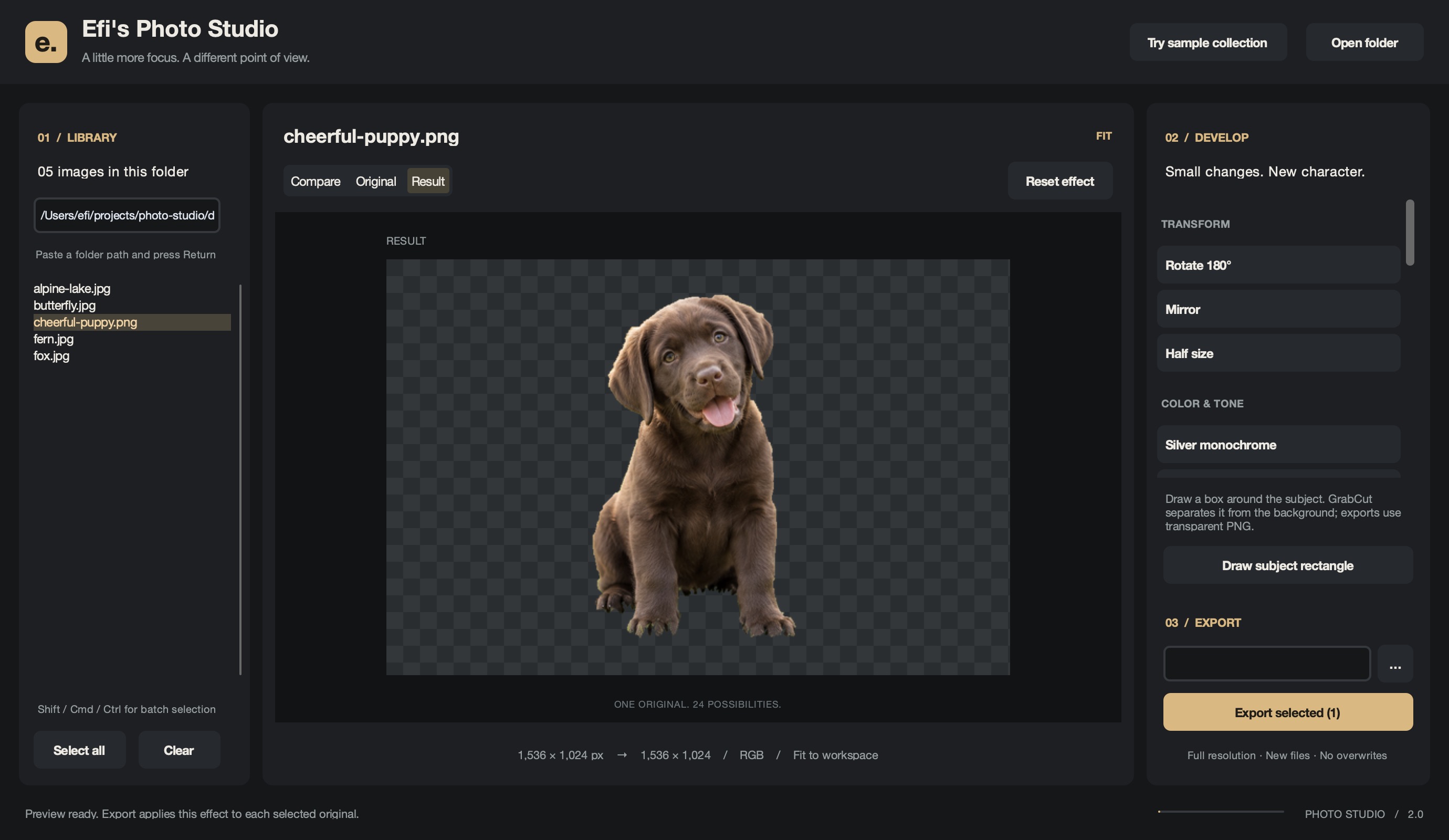Click the 'Fit to workspace' info text

point(835,755)
